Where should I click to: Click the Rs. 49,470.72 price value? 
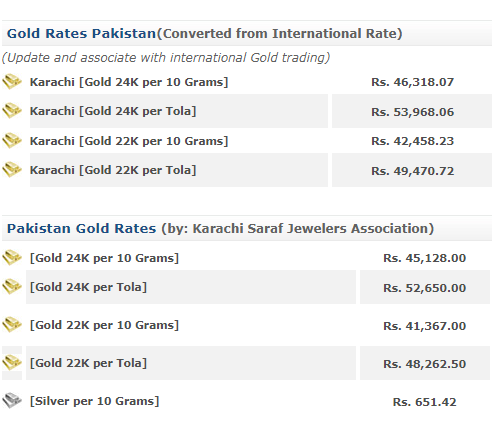[x=412, y=171]
